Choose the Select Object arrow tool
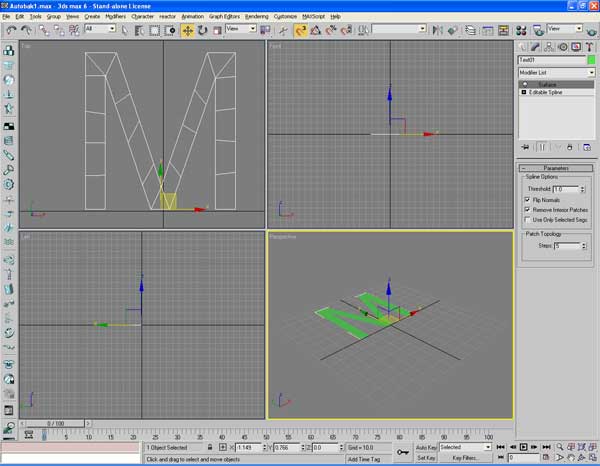Screen dimensions: 600x466 click(124, 30)
